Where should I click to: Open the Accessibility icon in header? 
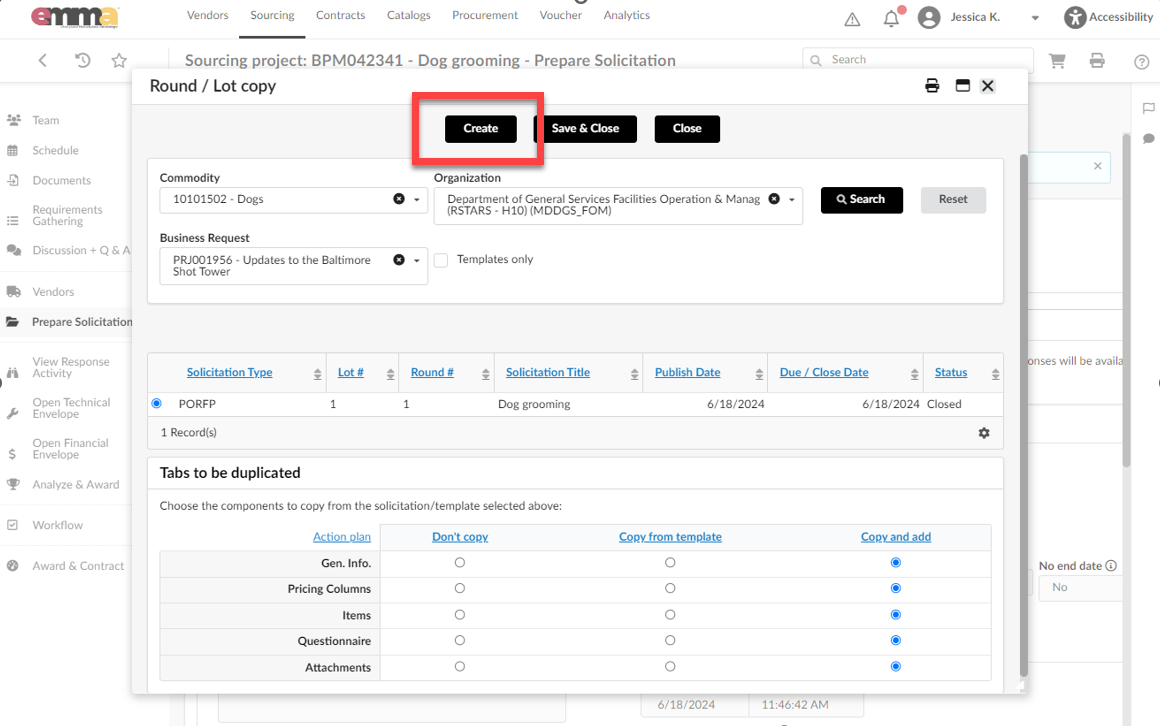pyautogui.click(x=1075, y=17)
